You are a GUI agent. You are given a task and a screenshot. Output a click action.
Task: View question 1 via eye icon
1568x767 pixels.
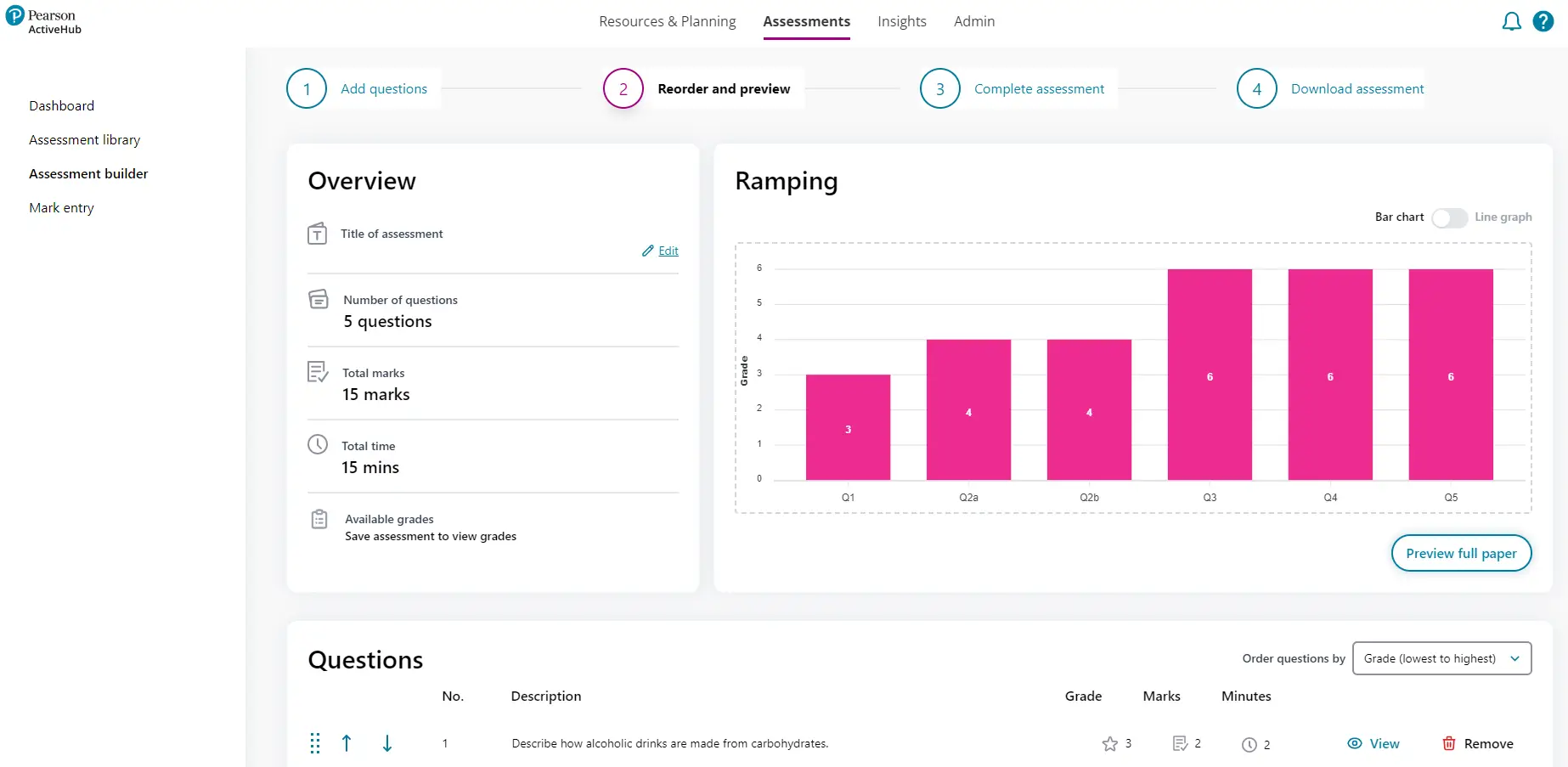[1355, 743]
